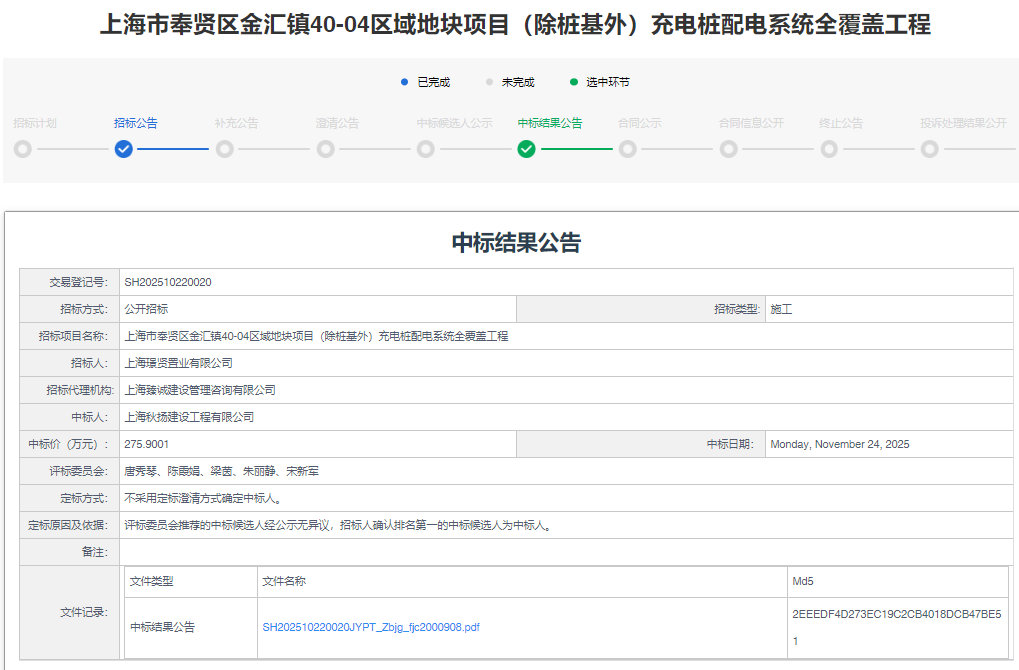Click the 已完成 blue legend dot

pyautogui.click(x=404, y=82)
